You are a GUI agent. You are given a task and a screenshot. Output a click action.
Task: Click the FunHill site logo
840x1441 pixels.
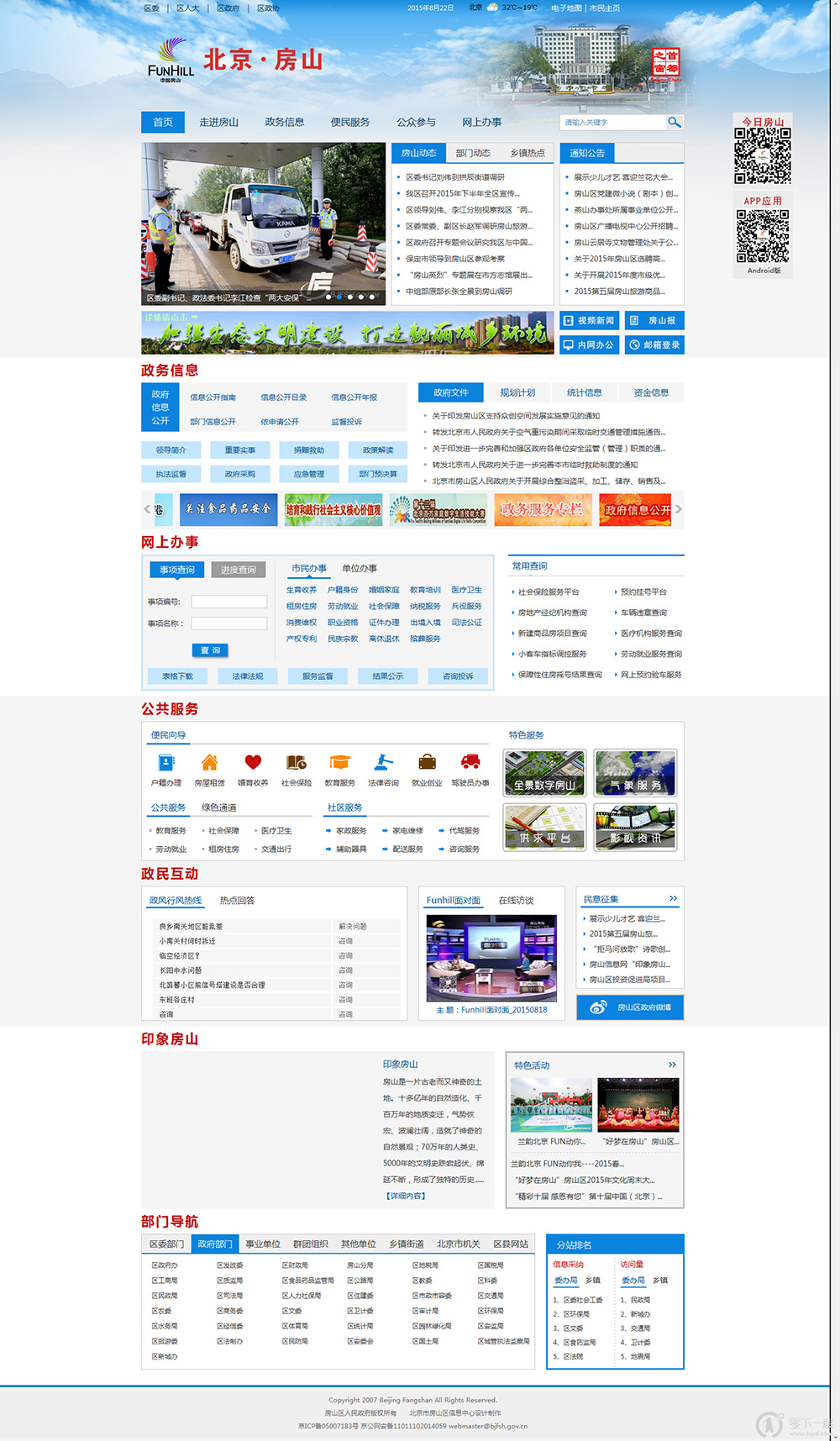pyautogui.click(x=171, y=60)
